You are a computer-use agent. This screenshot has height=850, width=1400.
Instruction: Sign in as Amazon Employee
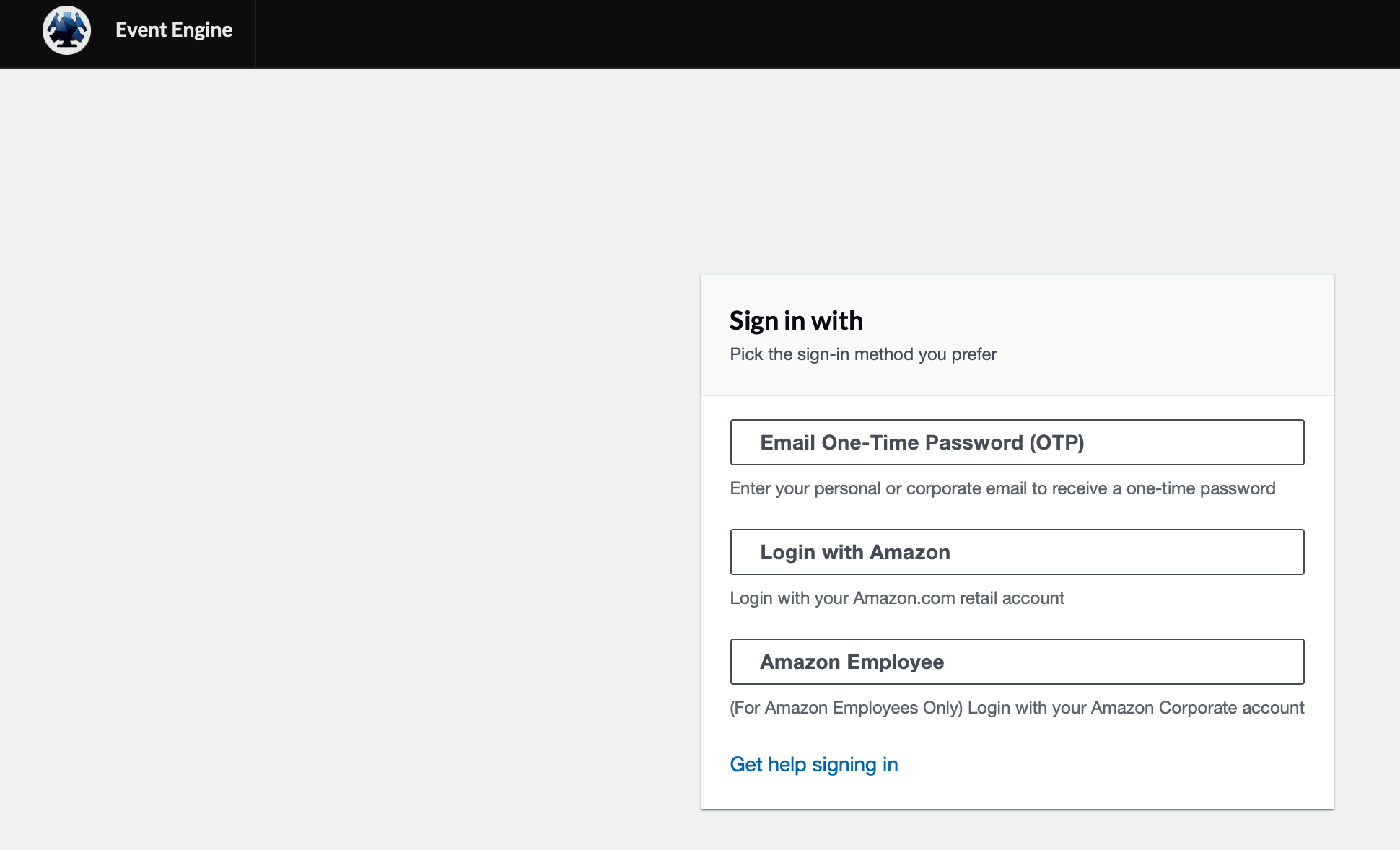1017,662
